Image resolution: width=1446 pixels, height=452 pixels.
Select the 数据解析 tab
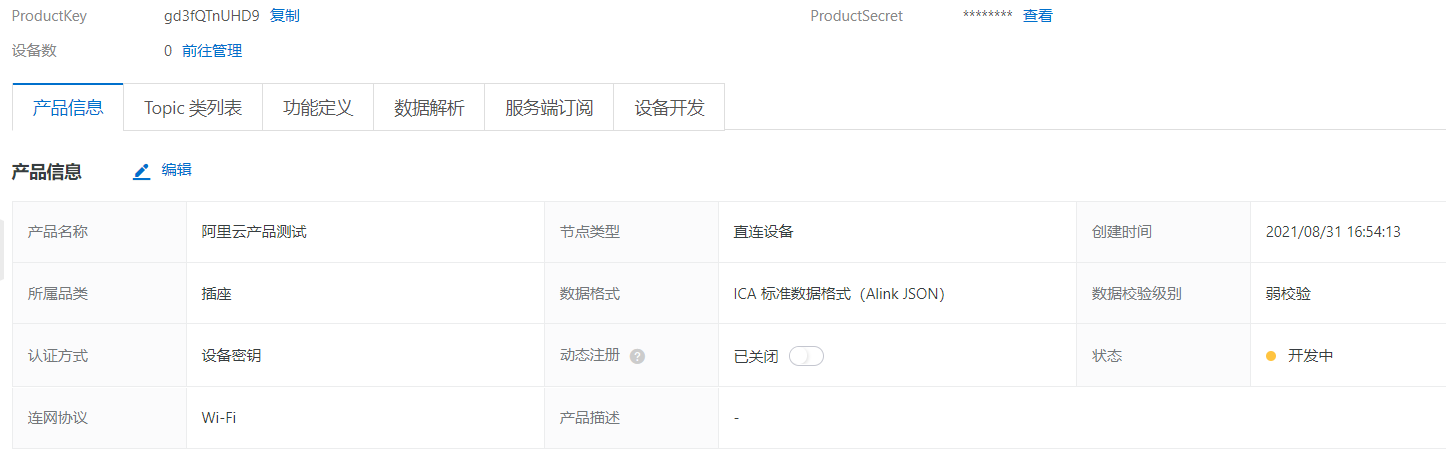tap(429, 108)
